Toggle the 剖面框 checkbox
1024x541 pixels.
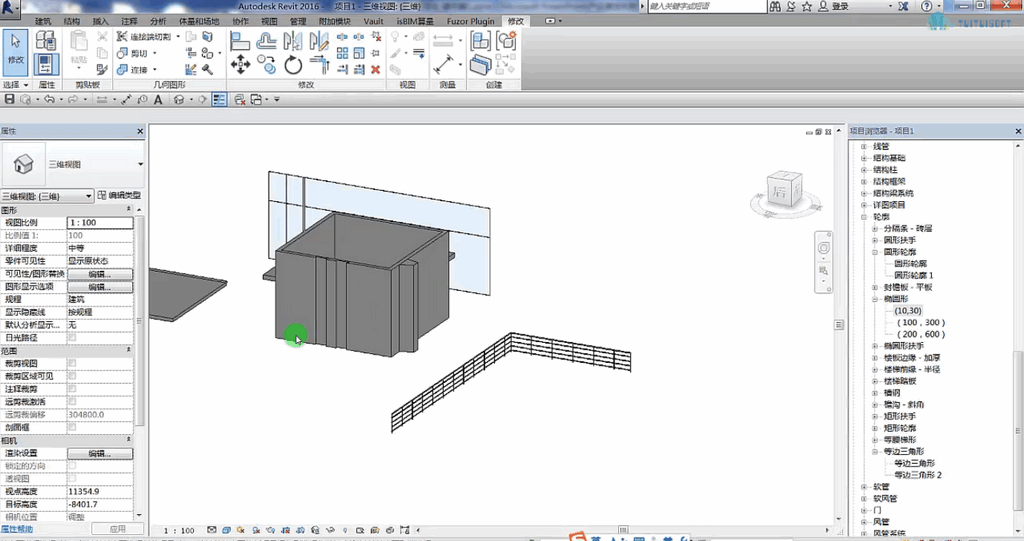click(72, 427)
